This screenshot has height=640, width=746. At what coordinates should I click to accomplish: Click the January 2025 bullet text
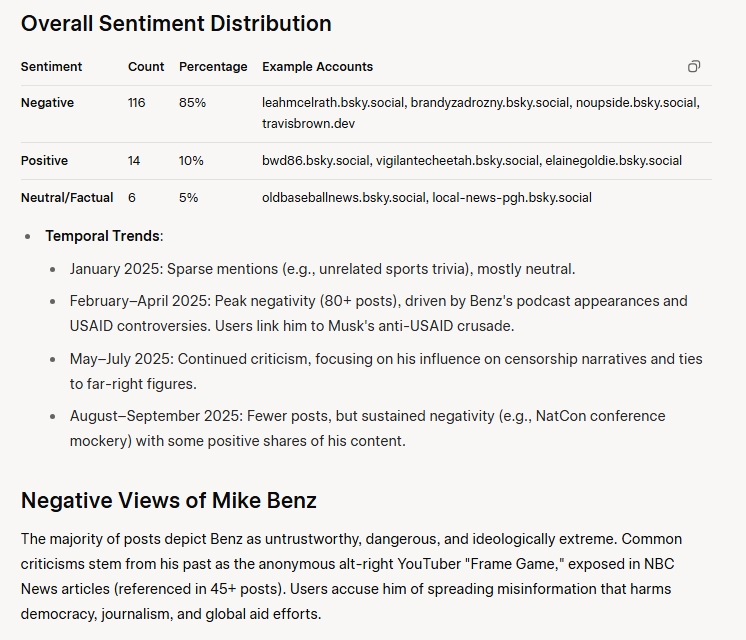pos(322,269)
